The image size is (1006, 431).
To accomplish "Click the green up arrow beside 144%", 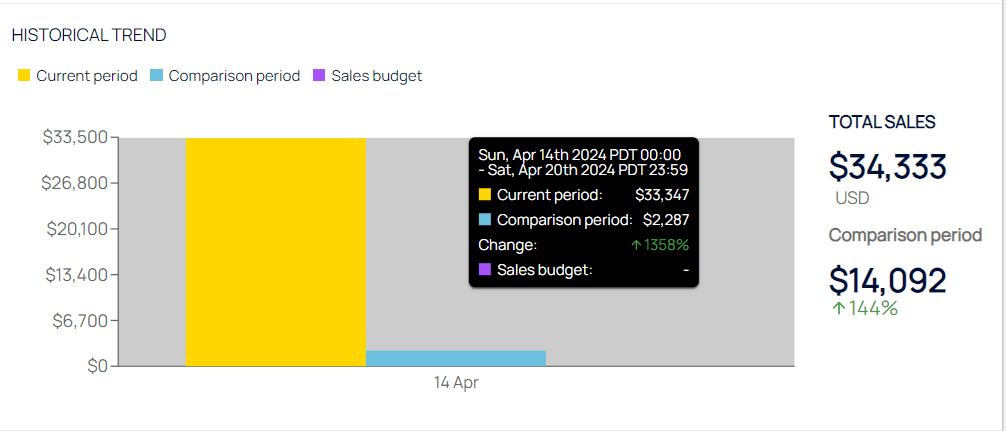I will [x=838, y=308].
